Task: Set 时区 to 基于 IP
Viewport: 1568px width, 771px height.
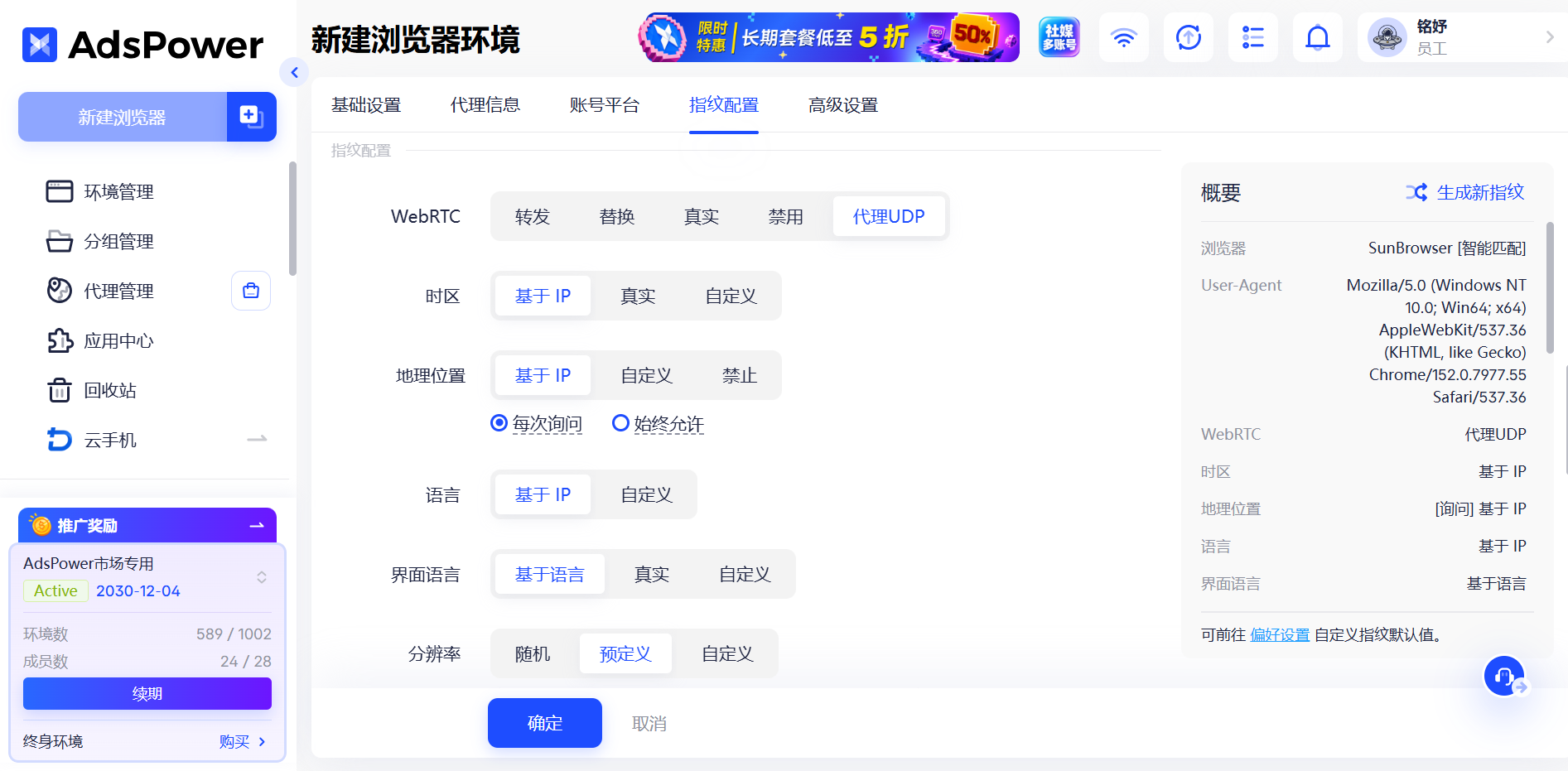Action: click(x=543, y=296)
